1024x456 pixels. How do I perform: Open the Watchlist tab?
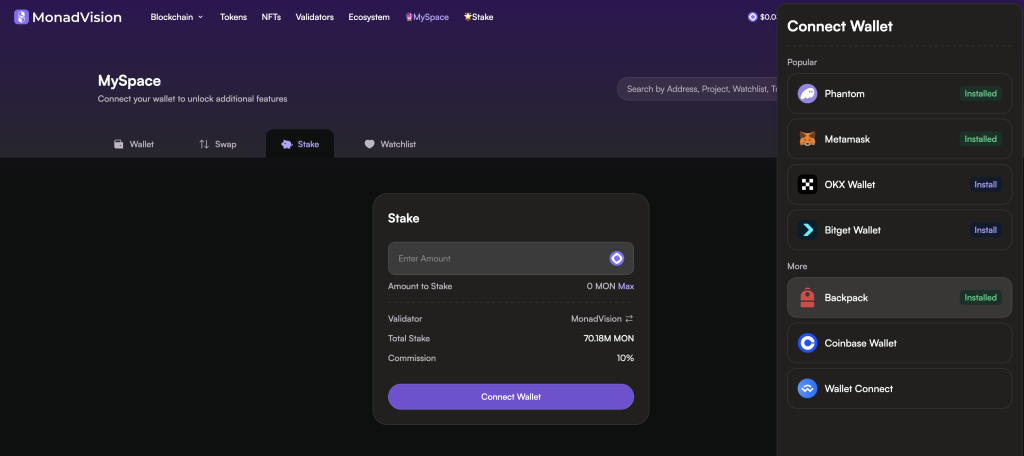coord(389,144)
